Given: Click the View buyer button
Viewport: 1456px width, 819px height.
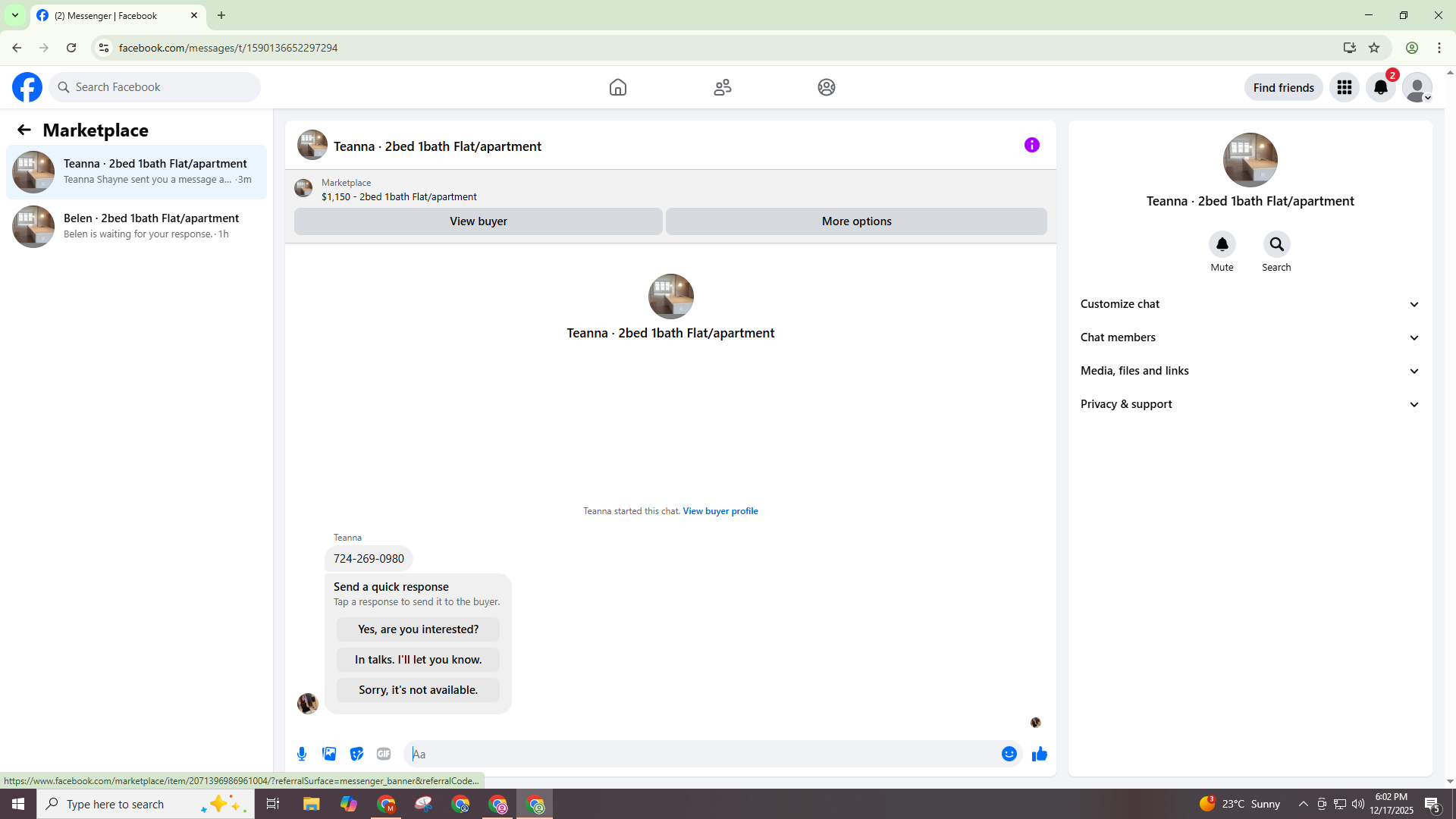Looking at the screenshot, I should (478, 221).
